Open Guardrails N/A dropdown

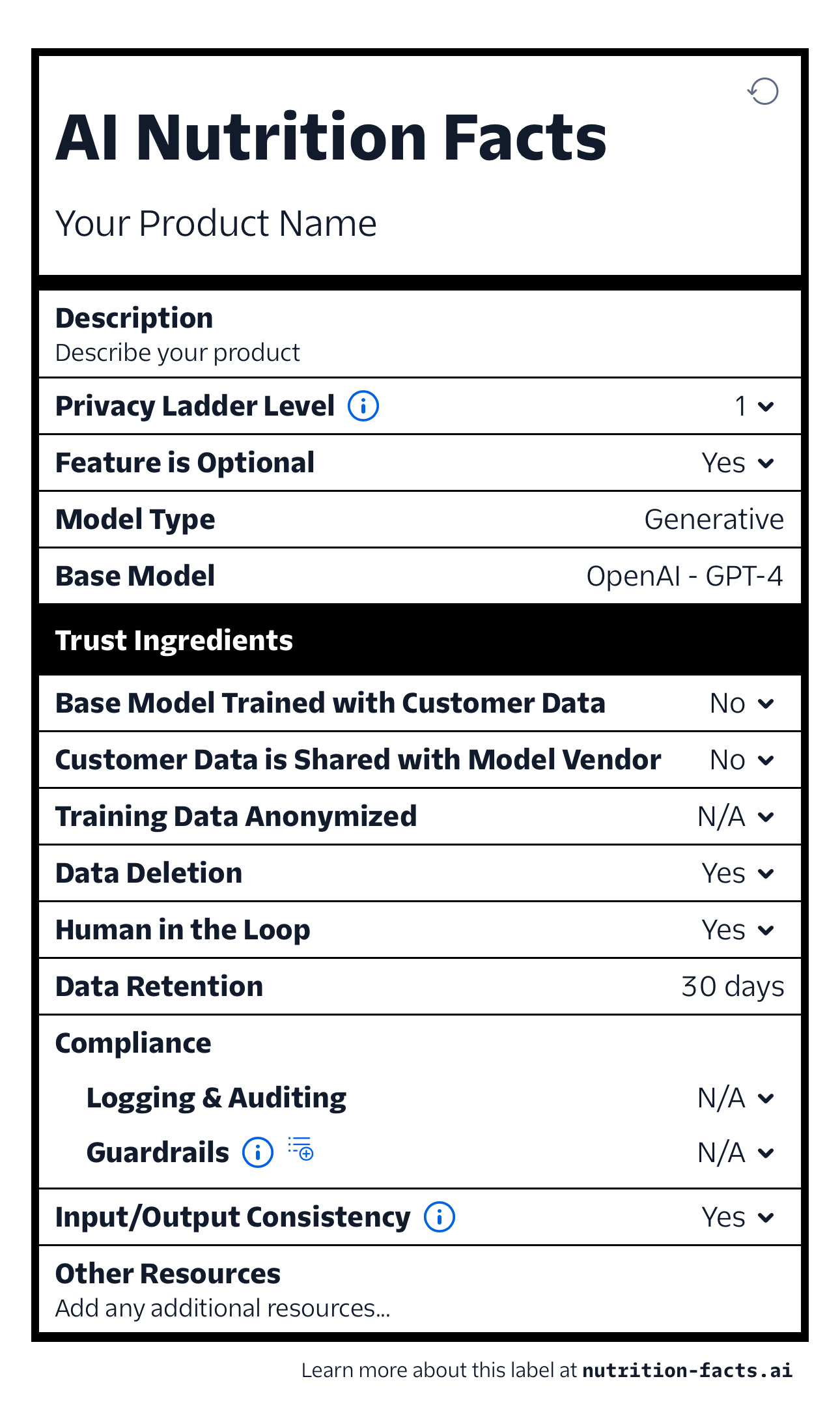click(736, 1152)
